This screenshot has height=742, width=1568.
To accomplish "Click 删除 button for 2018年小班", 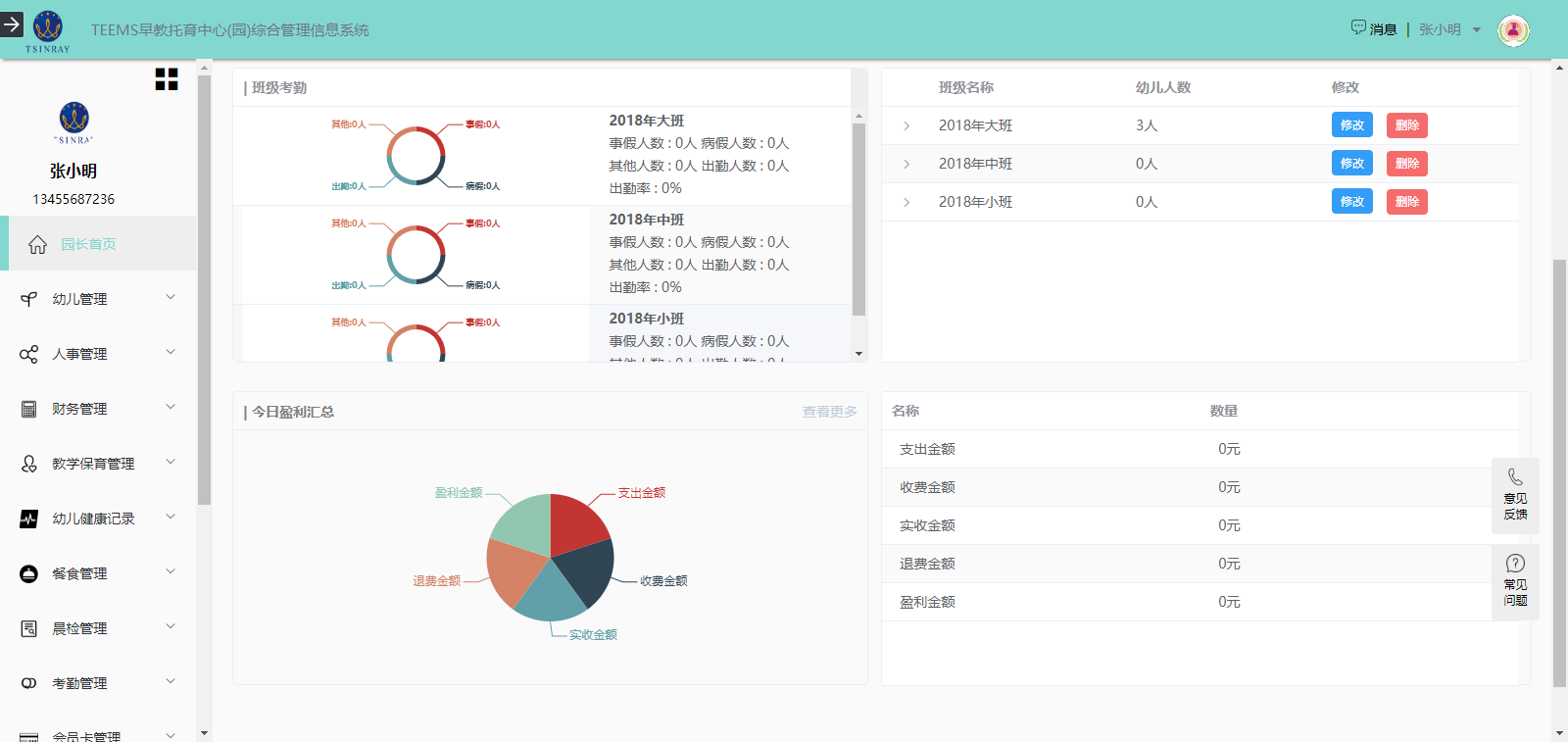I will tap(1407, 202).
